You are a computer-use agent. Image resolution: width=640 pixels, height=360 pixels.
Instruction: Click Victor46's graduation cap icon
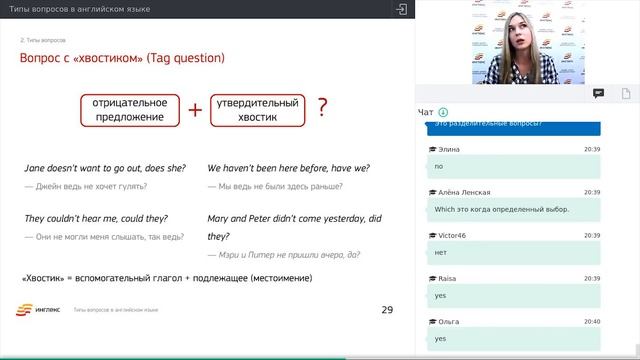[432, 236]
